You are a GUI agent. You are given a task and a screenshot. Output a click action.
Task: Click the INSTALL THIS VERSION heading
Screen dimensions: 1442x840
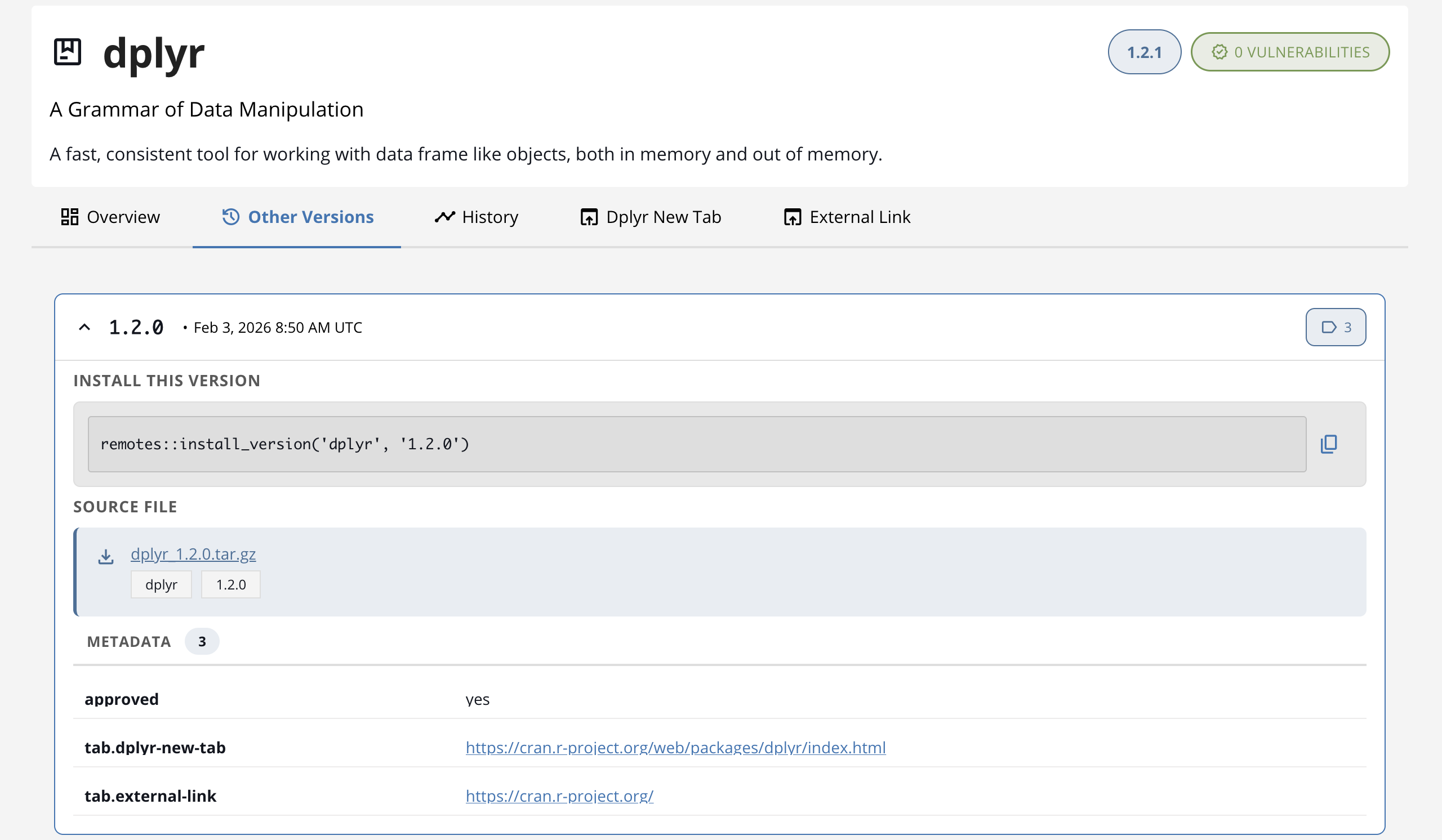tap(167, 381)
